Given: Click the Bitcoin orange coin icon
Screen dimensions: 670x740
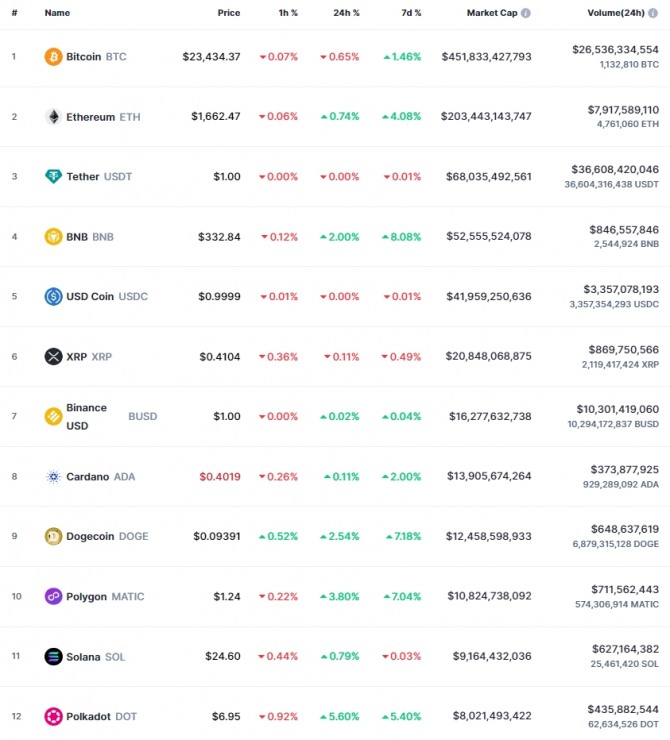Looking at the screenshot, I should pyautogui.click(x=53, y=57).
